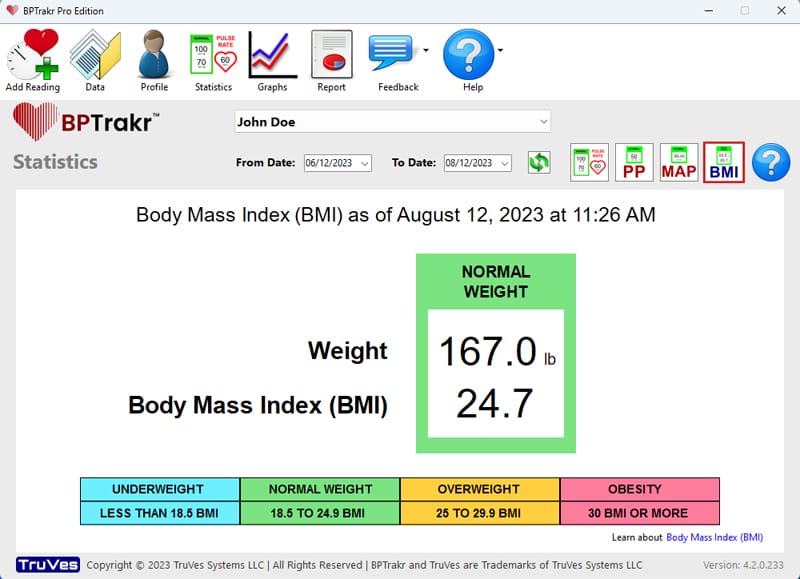The image size is (800, 579).
Task: Click the Help question mark toolbar icon
Action: (468, 53)
